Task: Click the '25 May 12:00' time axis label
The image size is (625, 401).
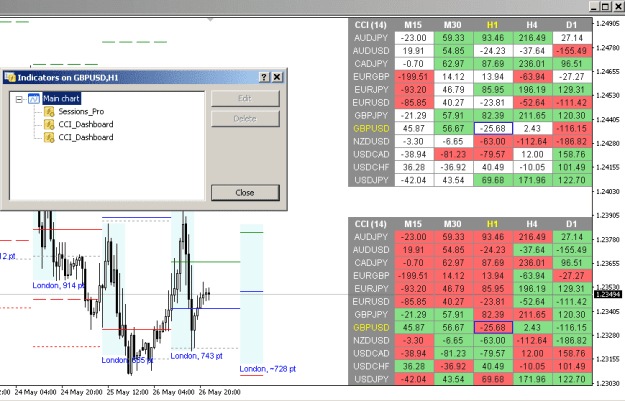Action: 128,392
